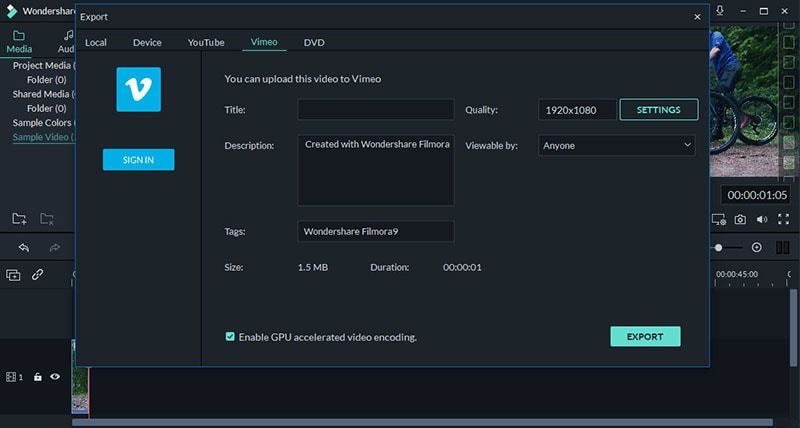Click the microphone icon in title bar
This screenshot has height=428, width=800.
(720, 11)
